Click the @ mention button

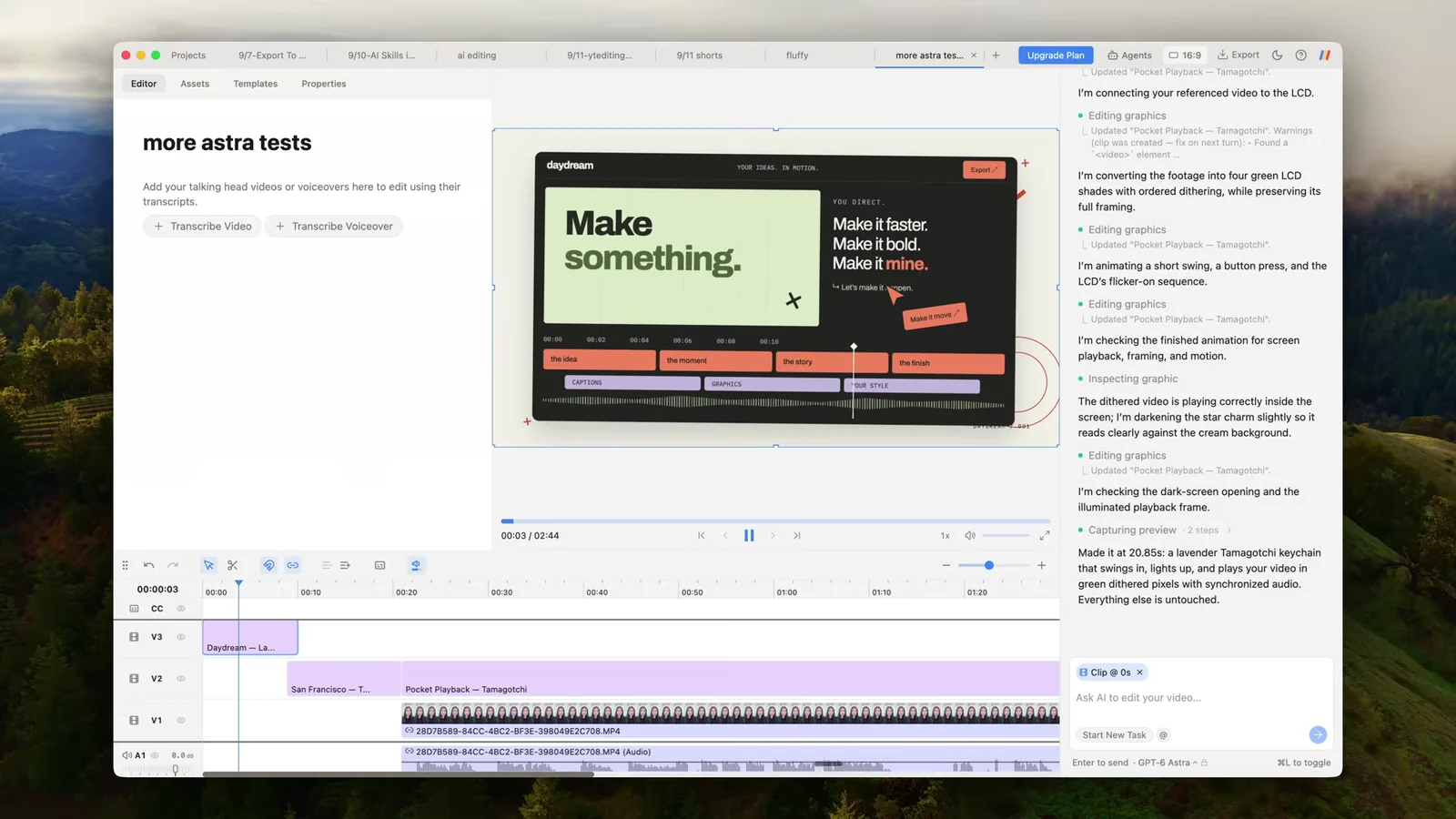point(1163,735)
